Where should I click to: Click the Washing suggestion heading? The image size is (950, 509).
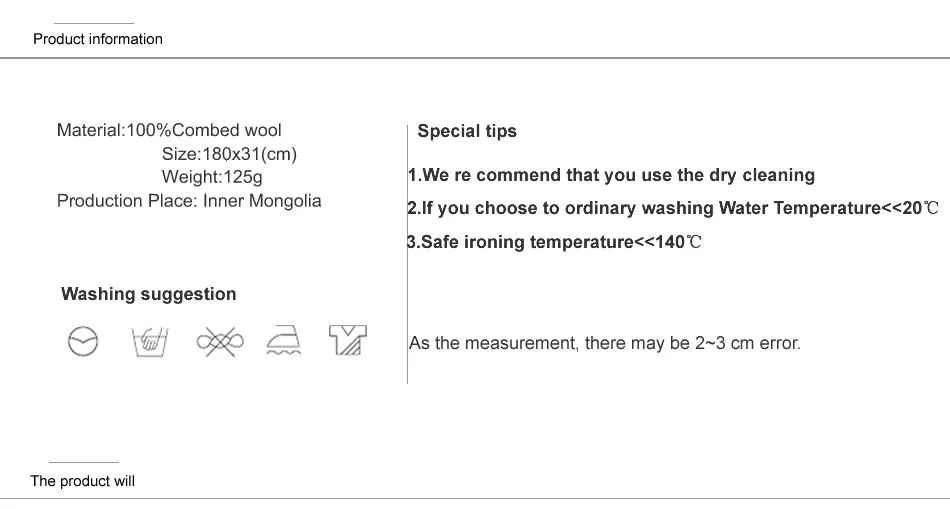(148, 294)
